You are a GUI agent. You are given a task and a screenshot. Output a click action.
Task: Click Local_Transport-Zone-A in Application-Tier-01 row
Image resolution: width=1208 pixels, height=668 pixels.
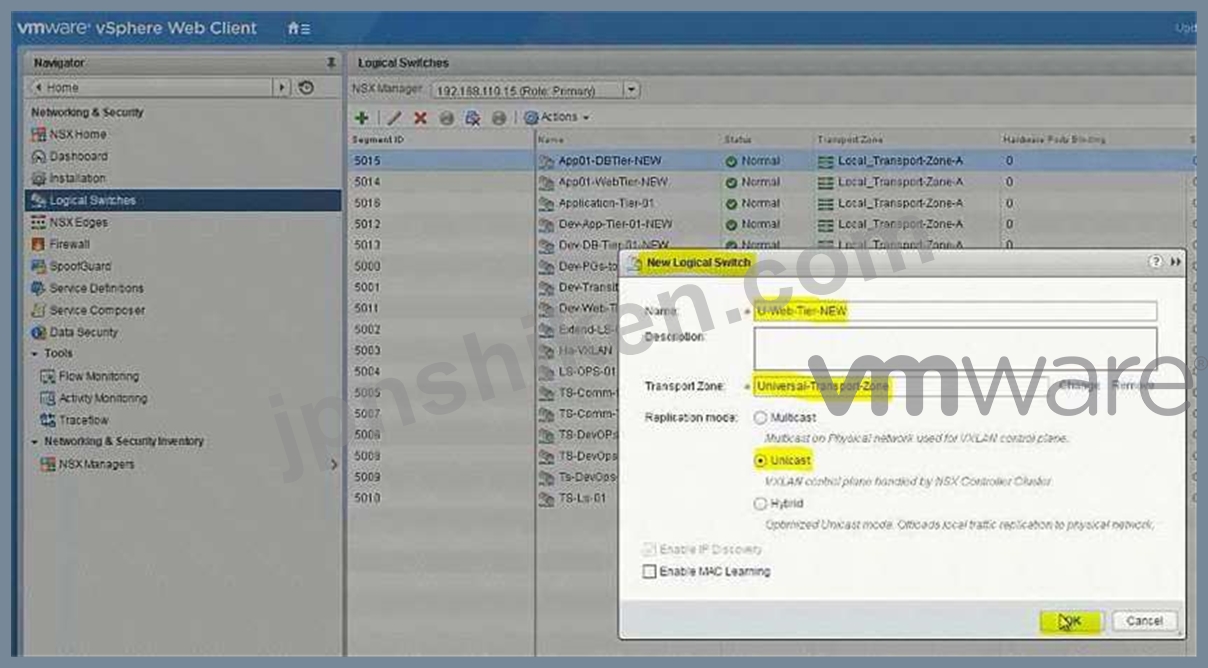[x=900, y=203]
